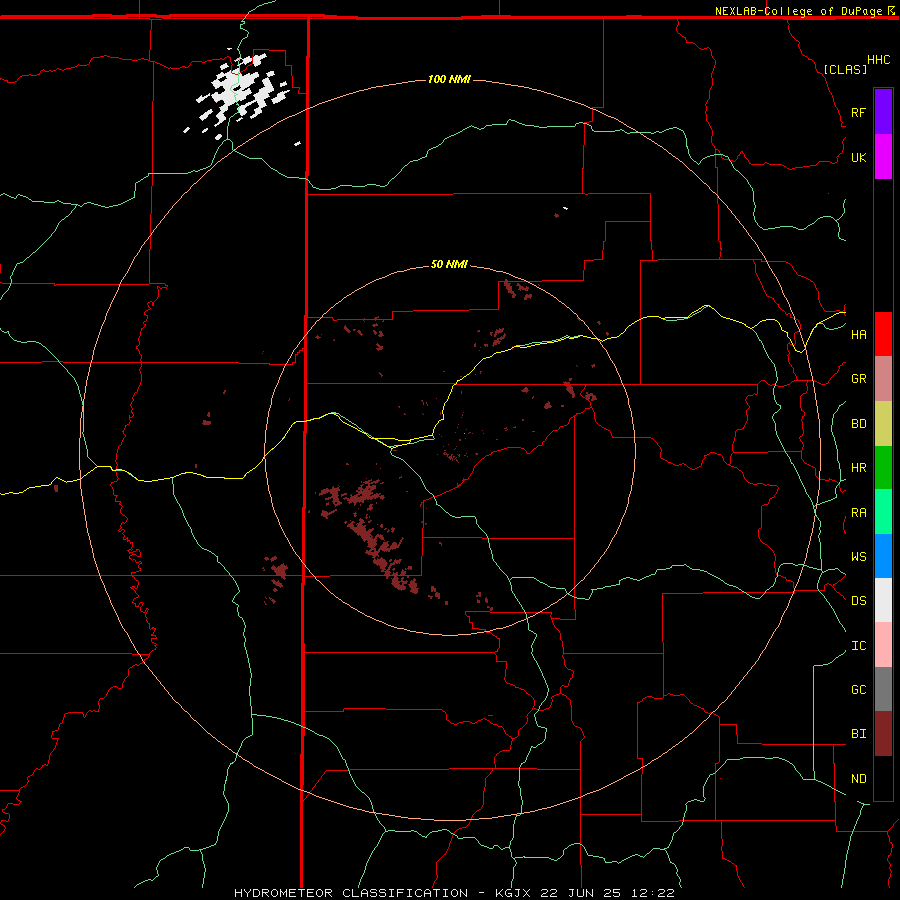Select the GR salmon legend swatch
This screenshot has width=900, height=900.
click(x=883, y=379)
